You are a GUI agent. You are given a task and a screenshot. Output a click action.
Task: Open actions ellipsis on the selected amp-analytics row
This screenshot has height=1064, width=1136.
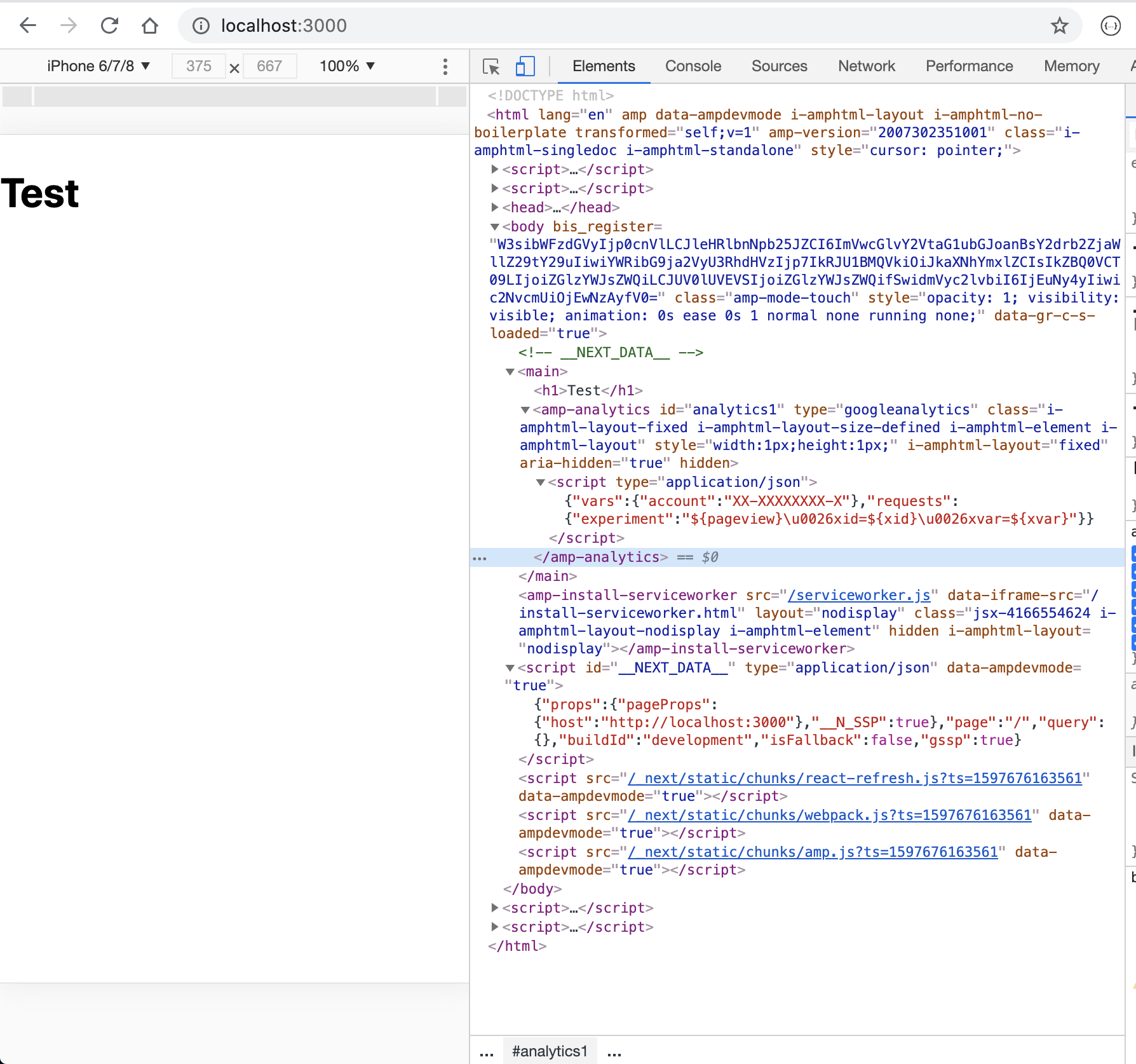480,558
